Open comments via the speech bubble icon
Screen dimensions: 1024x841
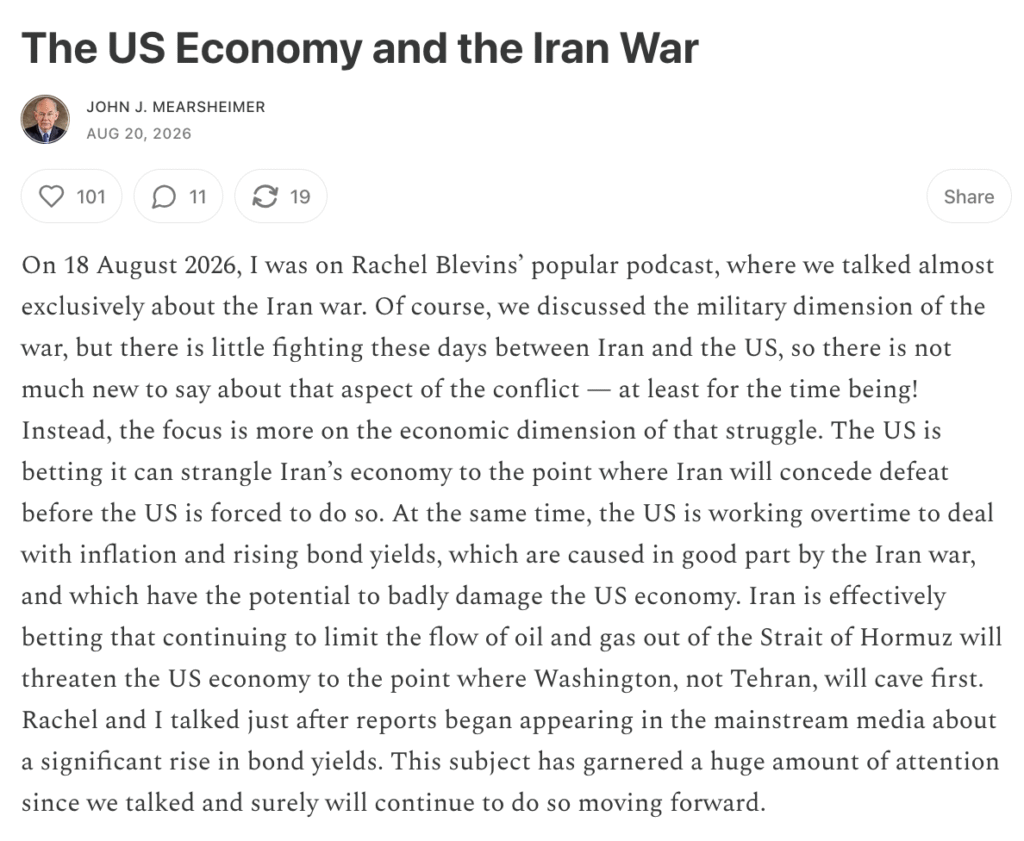(164, 197)
